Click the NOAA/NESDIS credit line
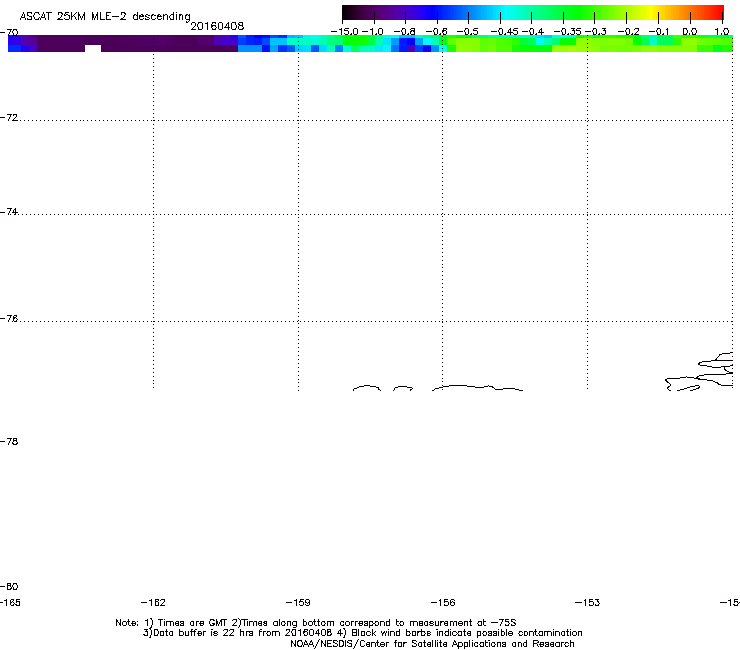Viewport: 740px width, 650px height. 432,644
